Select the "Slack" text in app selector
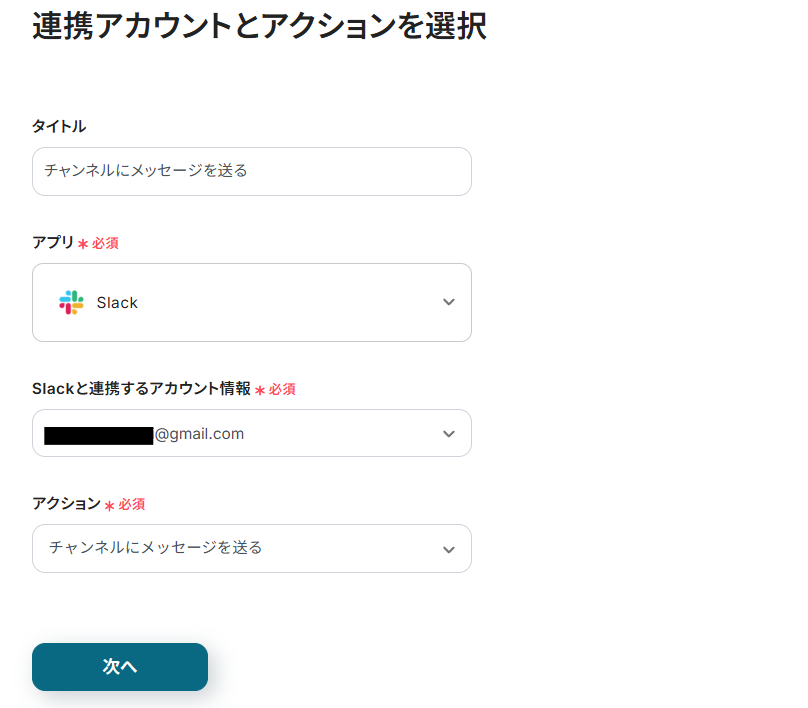808x708 pixels. click(x=117, y=303)
